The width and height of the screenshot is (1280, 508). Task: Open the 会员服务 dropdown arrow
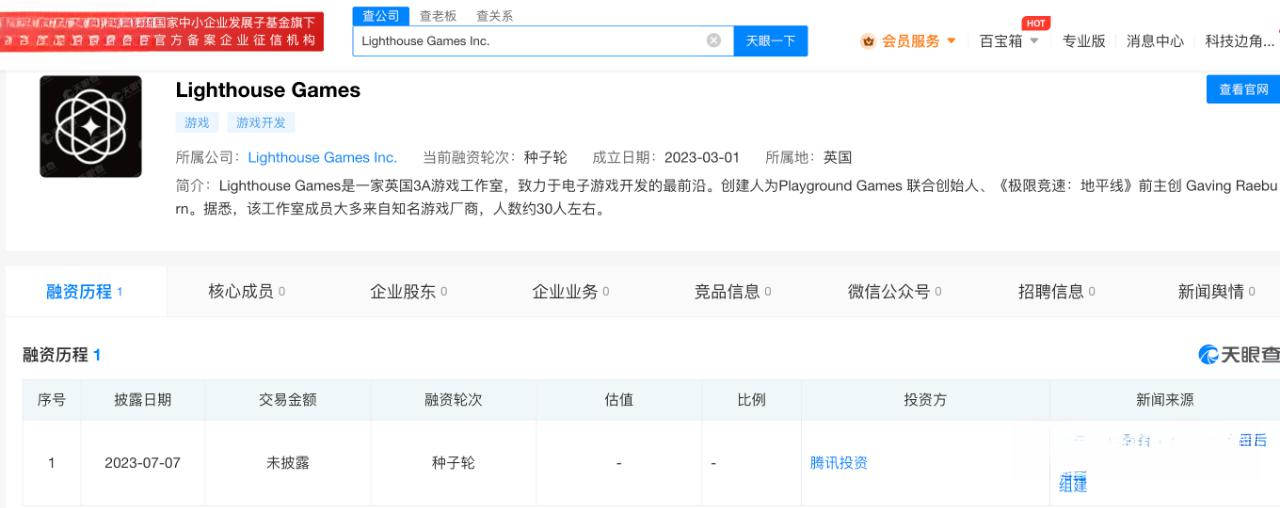click(x=951, y=41)
